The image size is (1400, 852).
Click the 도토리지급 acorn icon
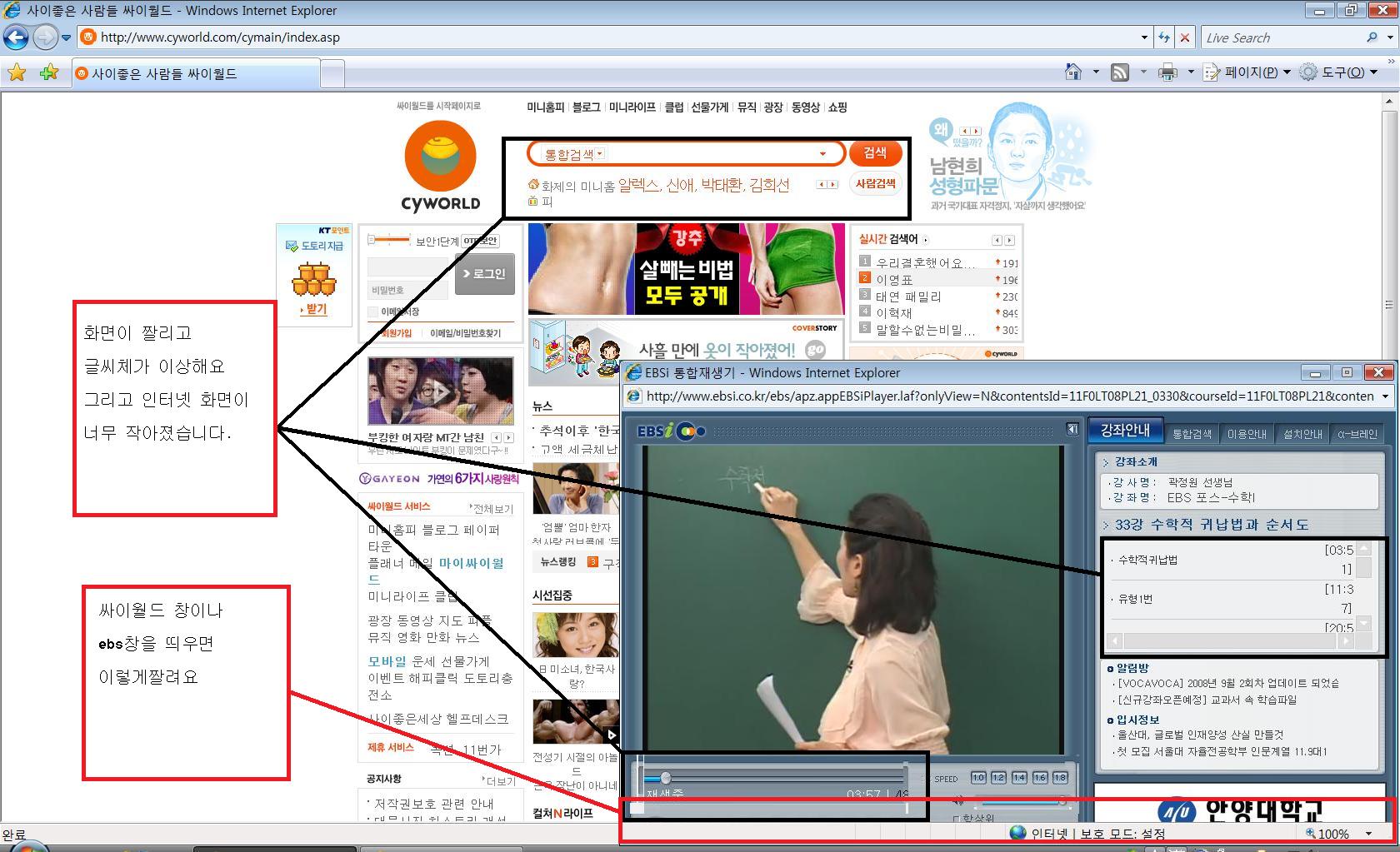coord(313,279)
